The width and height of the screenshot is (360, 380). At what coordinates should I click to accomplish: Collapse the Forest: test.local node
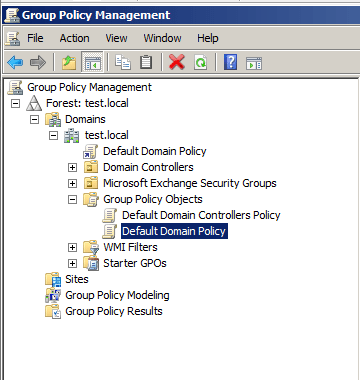tap(15, 103)
